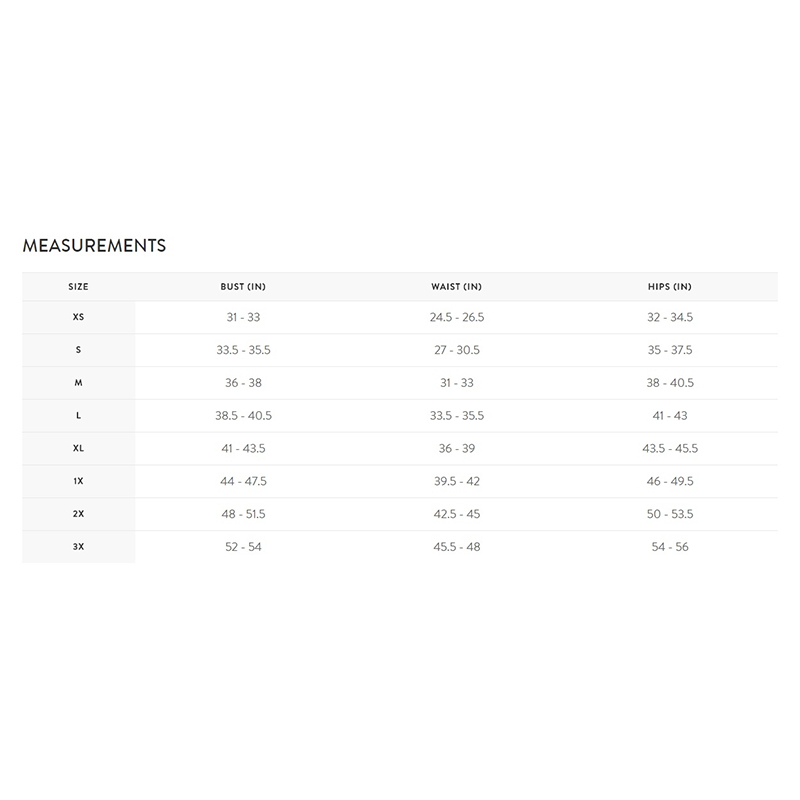Image resolution: width=800 pixels, height=800 pixels.
Task: Select the SIZE column header
Action: pyautogui.click(x=79, y=287)
